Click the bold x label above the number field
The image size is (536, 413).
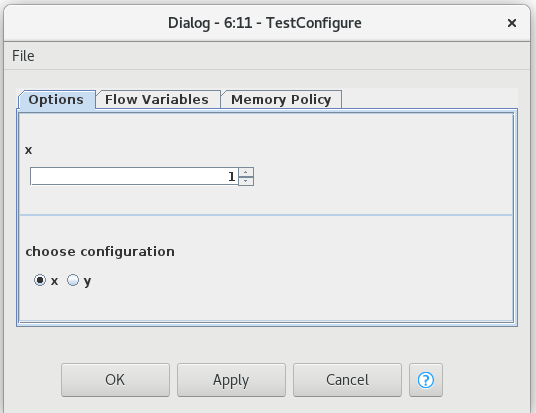[28, 150]
